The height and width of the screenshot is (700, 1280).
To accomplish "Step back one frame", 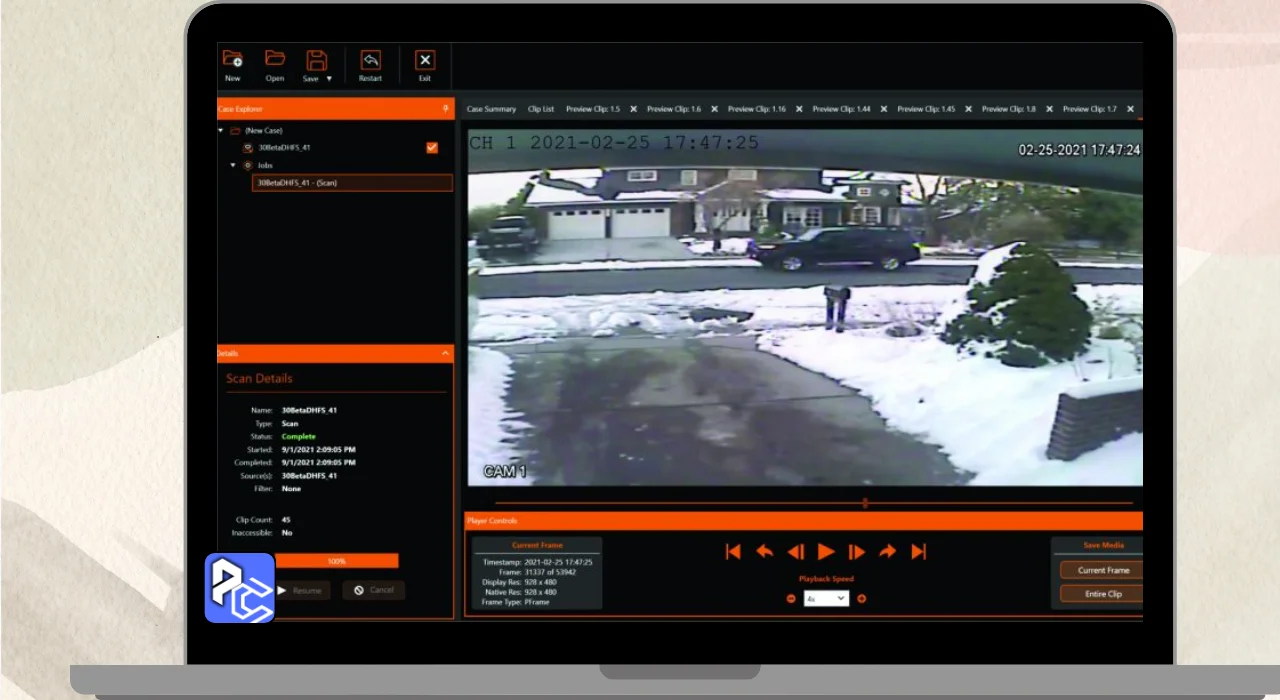I will click(x=795, y=552).
